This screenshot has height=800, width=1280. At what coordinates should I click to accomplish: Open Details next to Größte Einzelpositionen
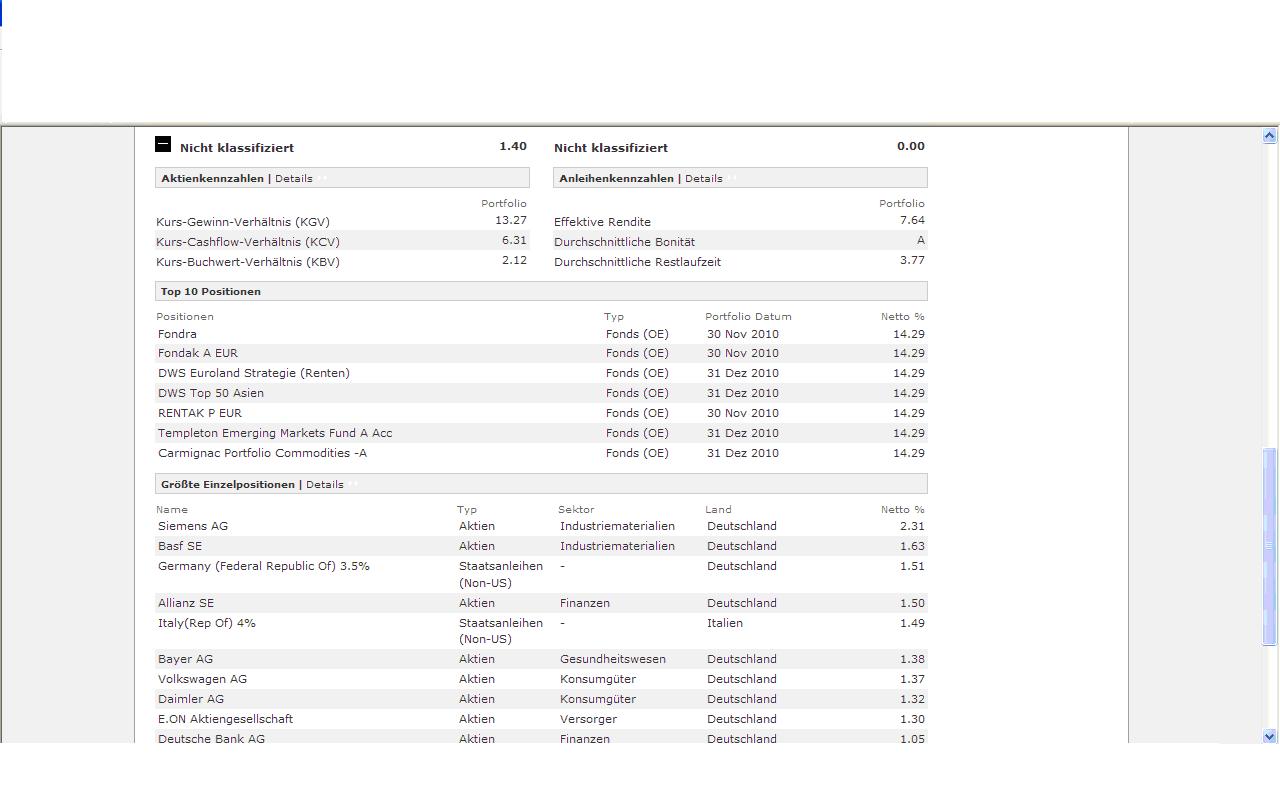[325, 484]
